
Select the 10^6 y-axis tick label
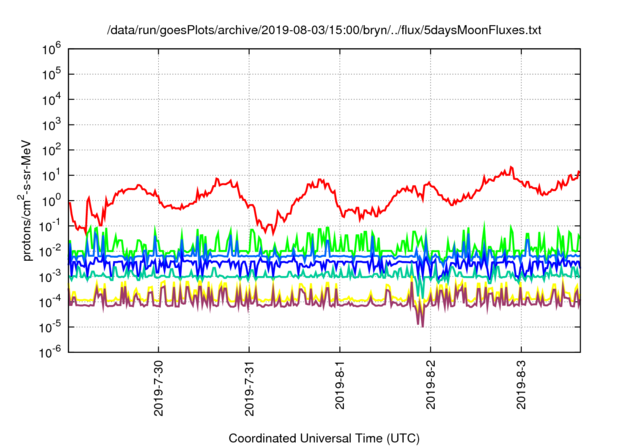click(x=51, y=49)
